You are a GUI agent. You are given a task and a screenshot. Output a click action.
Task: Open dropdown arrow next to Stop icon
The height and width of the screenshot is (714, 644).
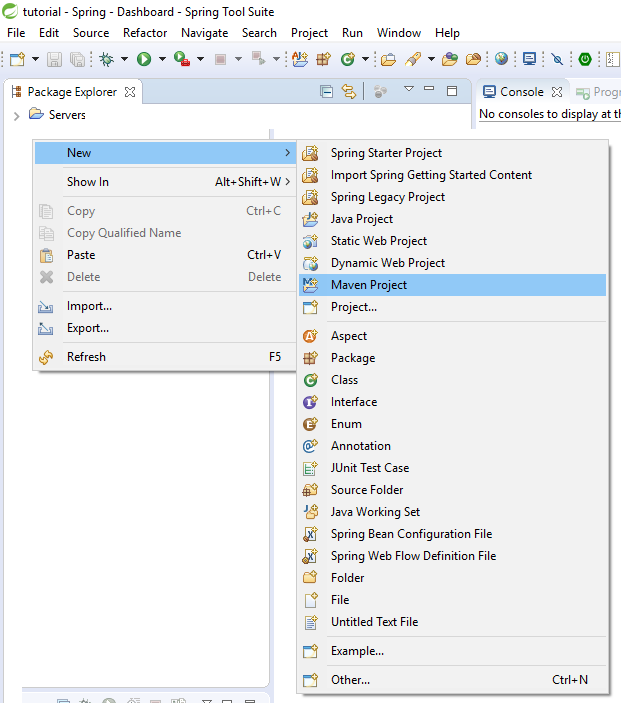click(238, 59)
